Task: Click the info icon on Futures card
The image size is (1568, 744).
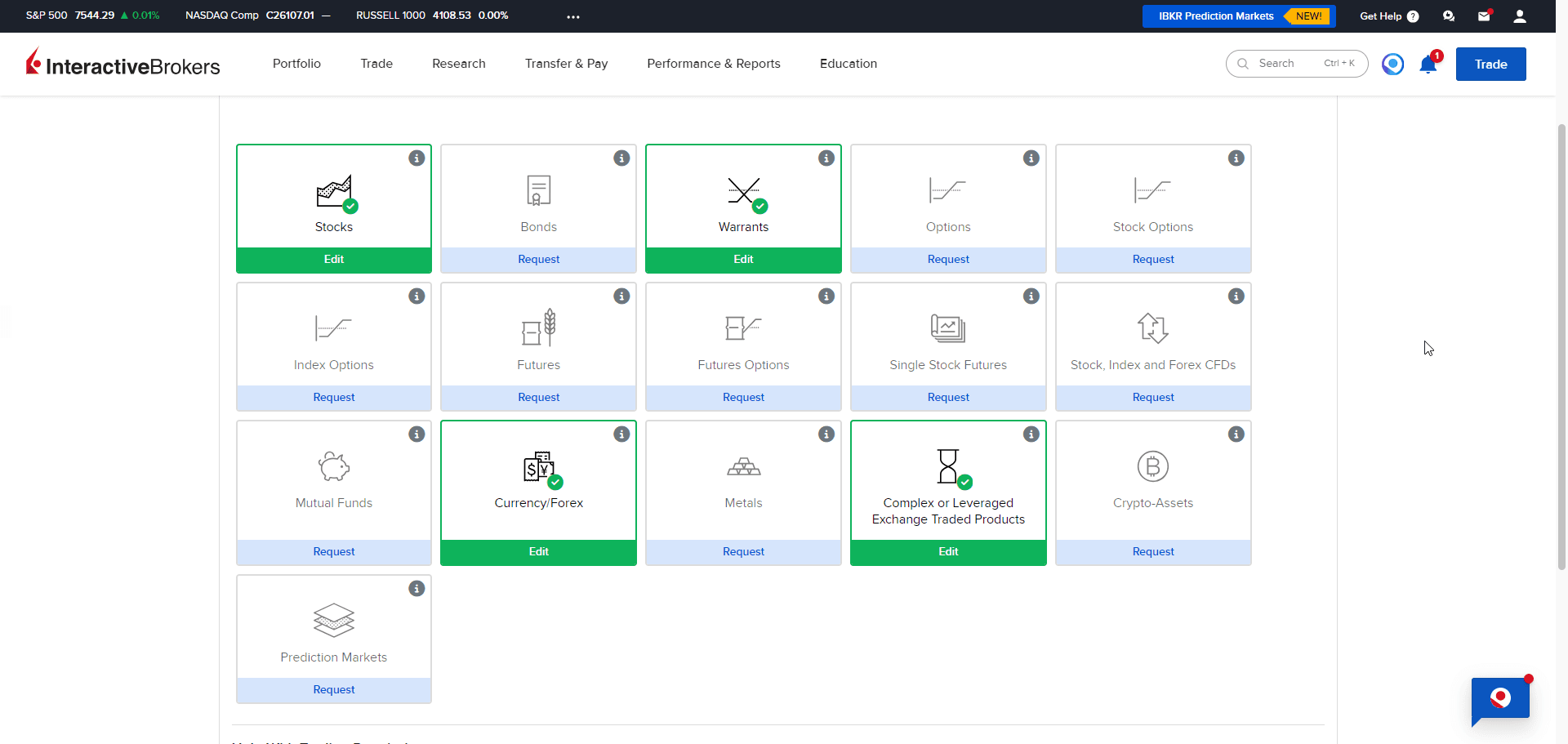Action: pyautogui.click(x=621, y=296)
